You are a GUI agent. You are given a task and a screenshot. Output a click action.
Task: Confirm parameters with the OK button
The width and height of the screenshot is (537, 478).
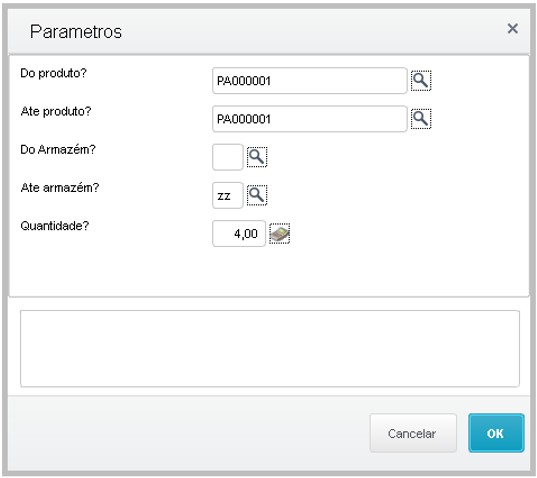496,433
